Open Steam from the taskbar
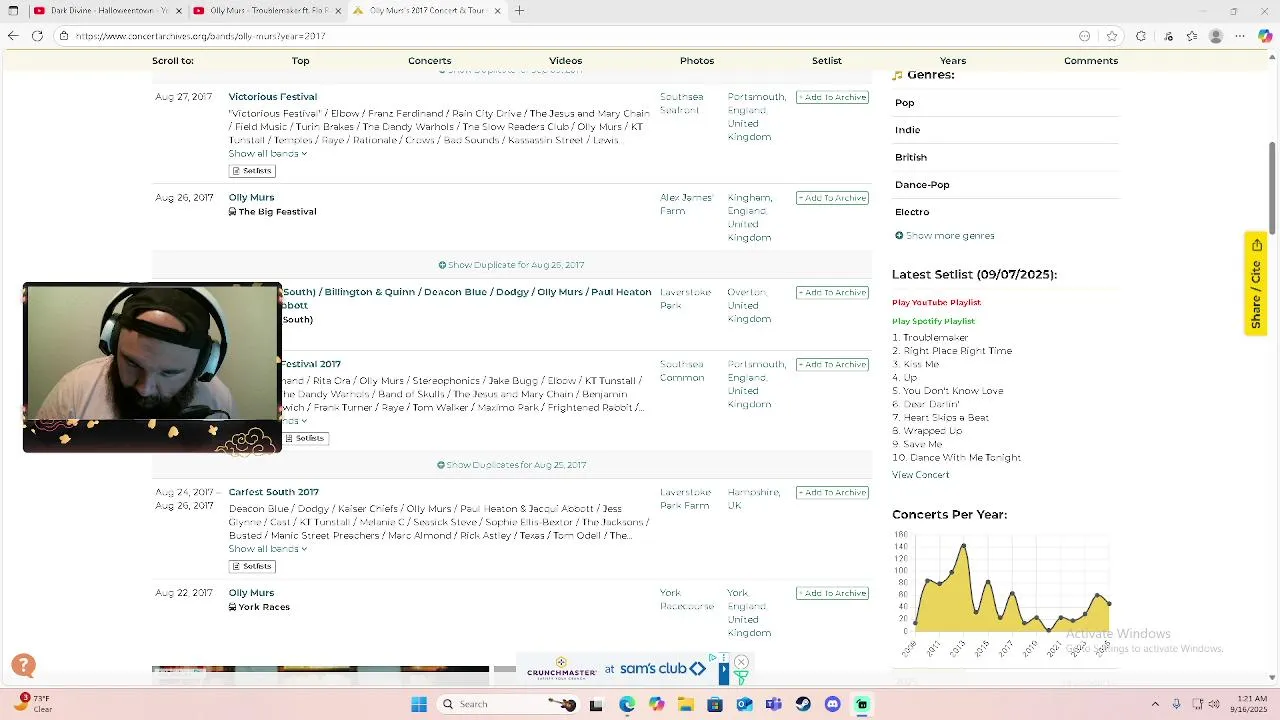This screenshot has width=1280, height=720. (x=803, y=704)
